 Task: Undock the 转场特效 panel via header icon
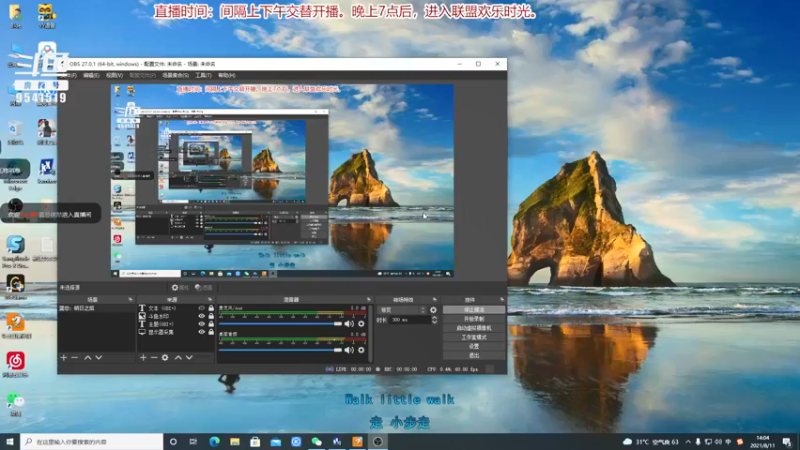435,299
